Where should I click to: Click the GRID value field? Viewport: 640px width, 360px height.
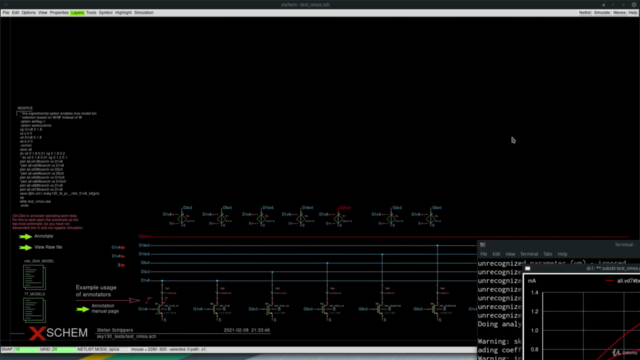pyautogui.click(x=64, y=349)
